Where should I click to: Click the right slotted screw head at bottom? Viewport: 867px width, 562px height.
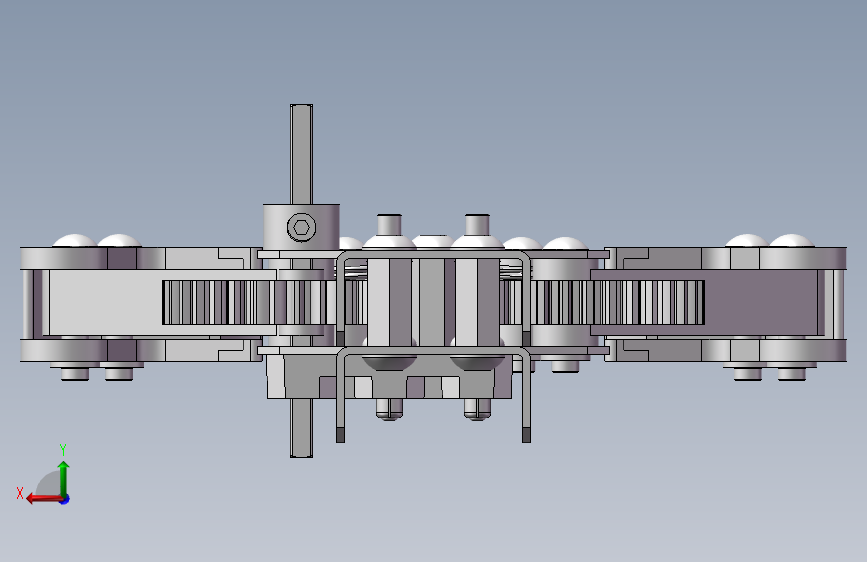point(477,409)
